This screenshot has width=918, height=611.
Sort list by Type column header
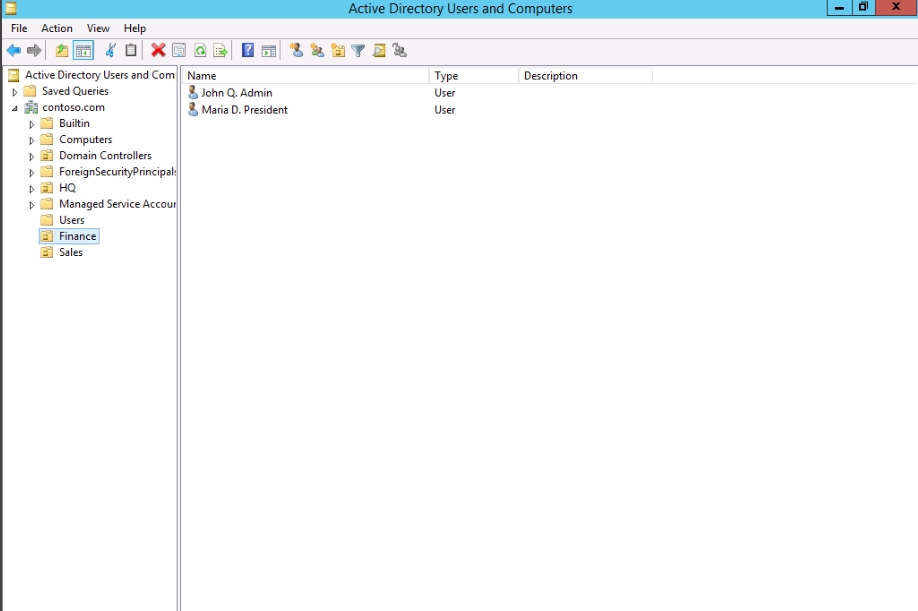coord(474,75)
